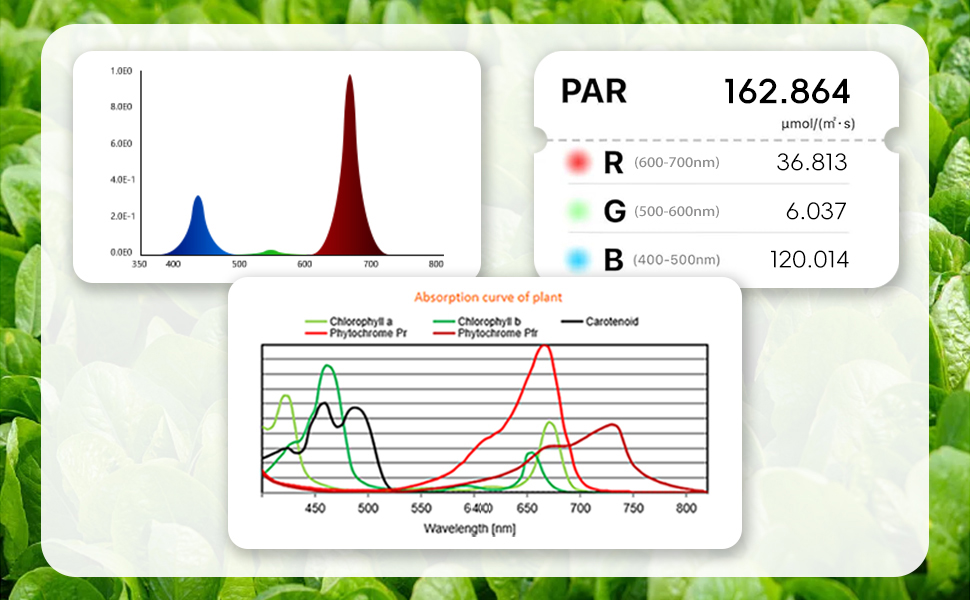Click the 8.0E0 y-axis label
Image resolution: width=970 pixels, height=600 pixels.
click(121, 107)
